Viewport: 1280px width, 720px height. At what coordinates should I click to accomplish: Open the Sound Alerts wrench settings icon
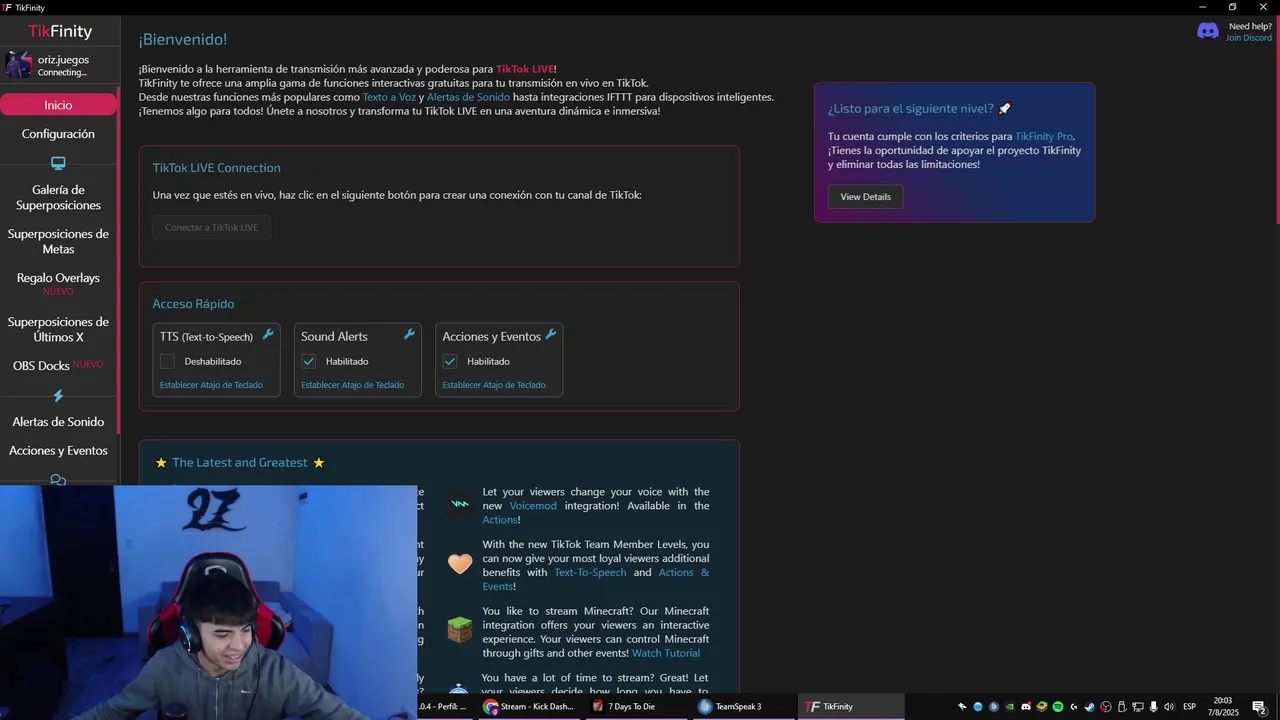tap(409, 335)
